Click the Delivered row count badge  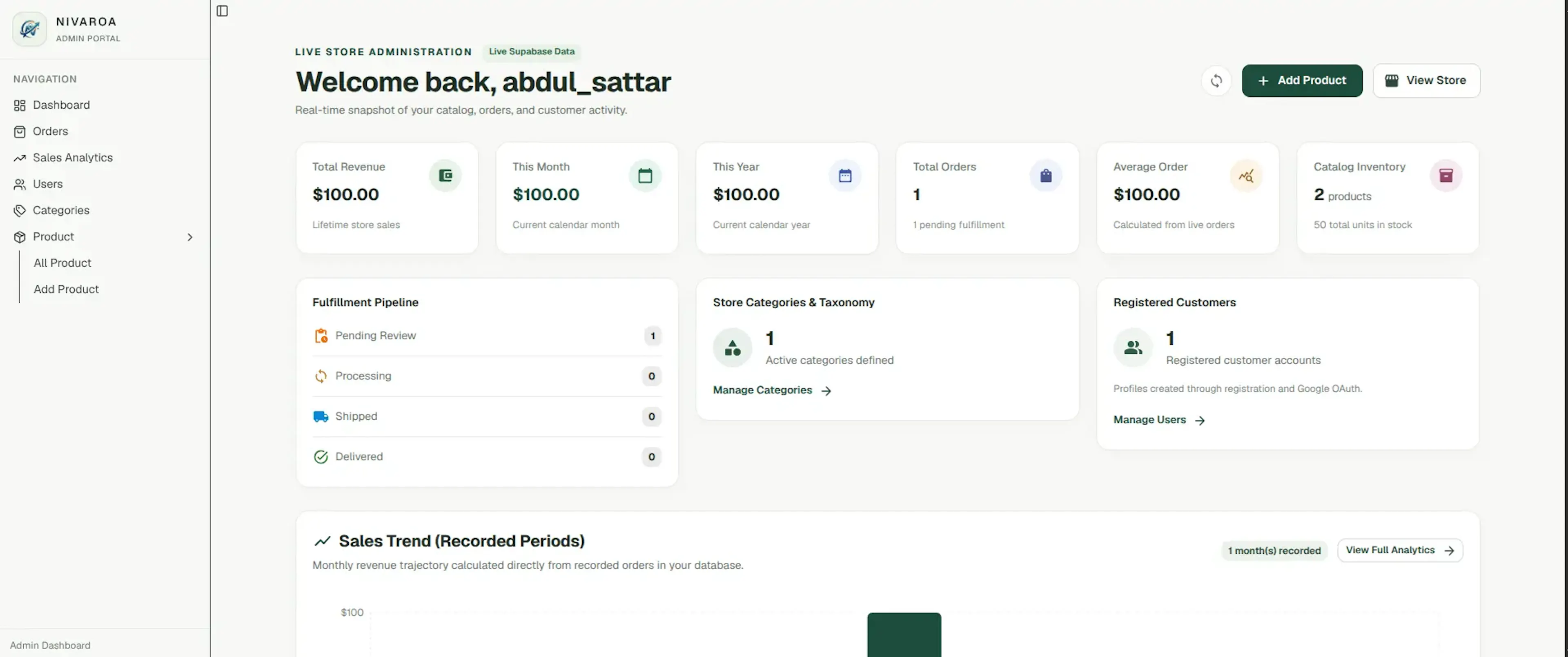pos(651,457)
